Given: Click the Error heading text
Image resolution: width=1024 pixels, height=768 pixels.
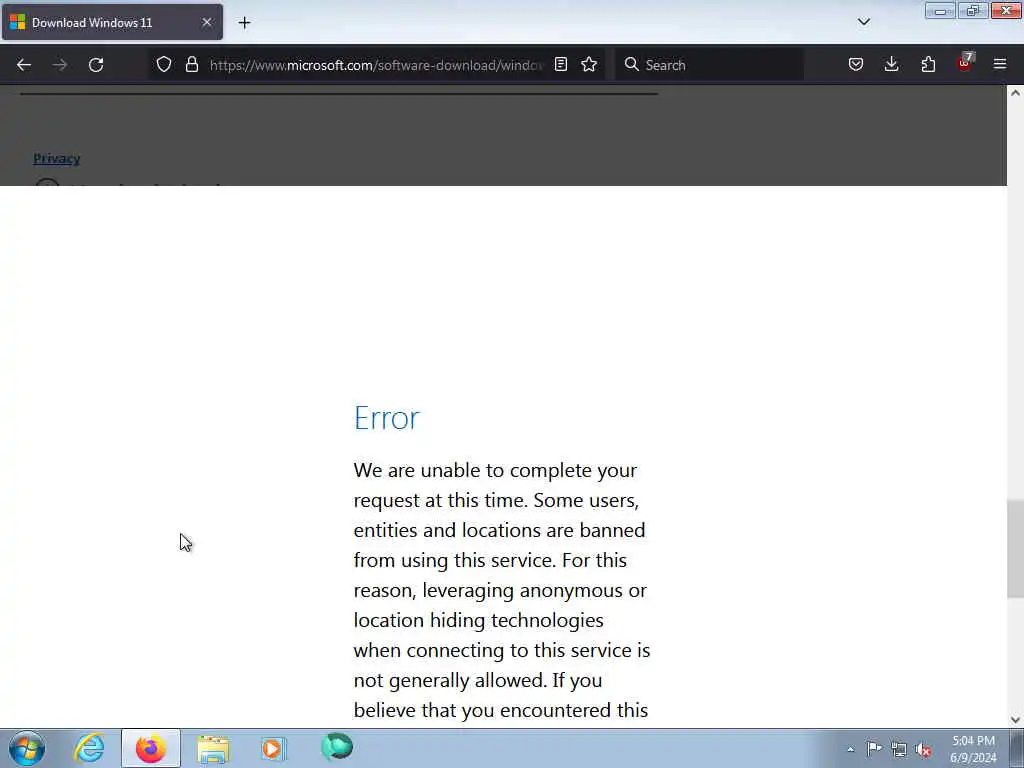Looking at the screenshot, I should tap(387, 418).
